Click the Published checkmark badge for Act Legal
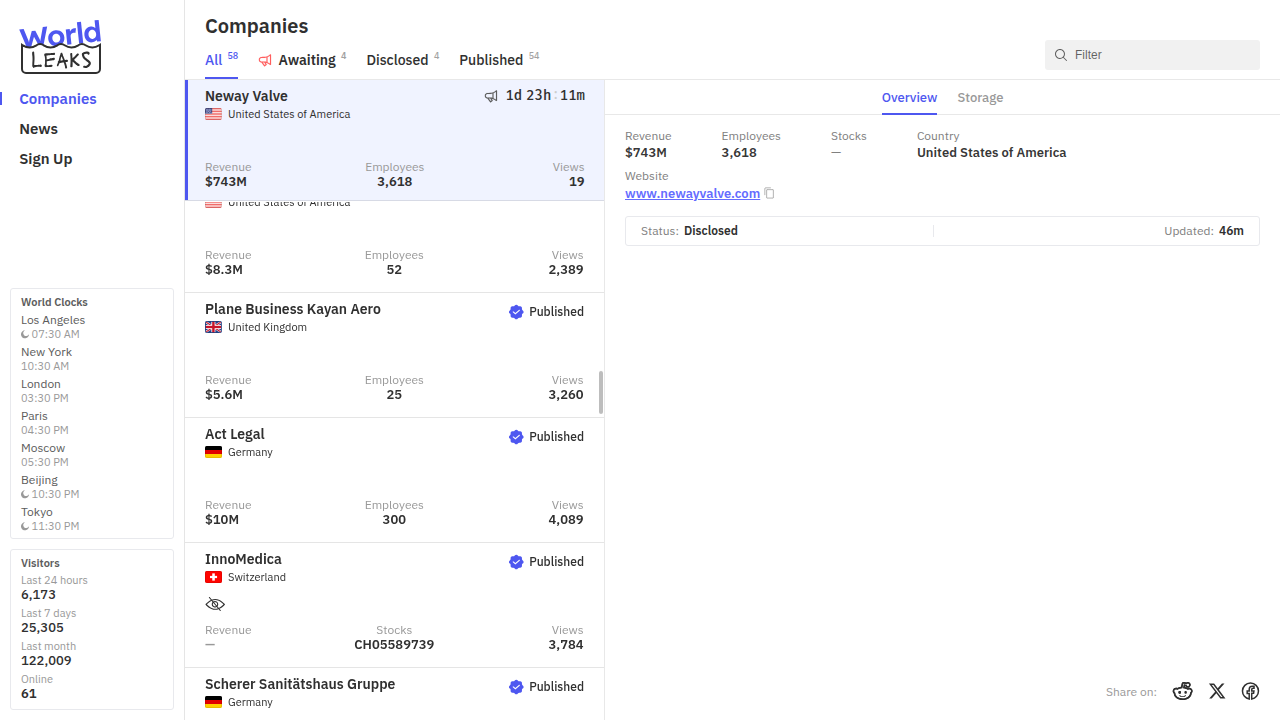 click(x=516, y=437)
